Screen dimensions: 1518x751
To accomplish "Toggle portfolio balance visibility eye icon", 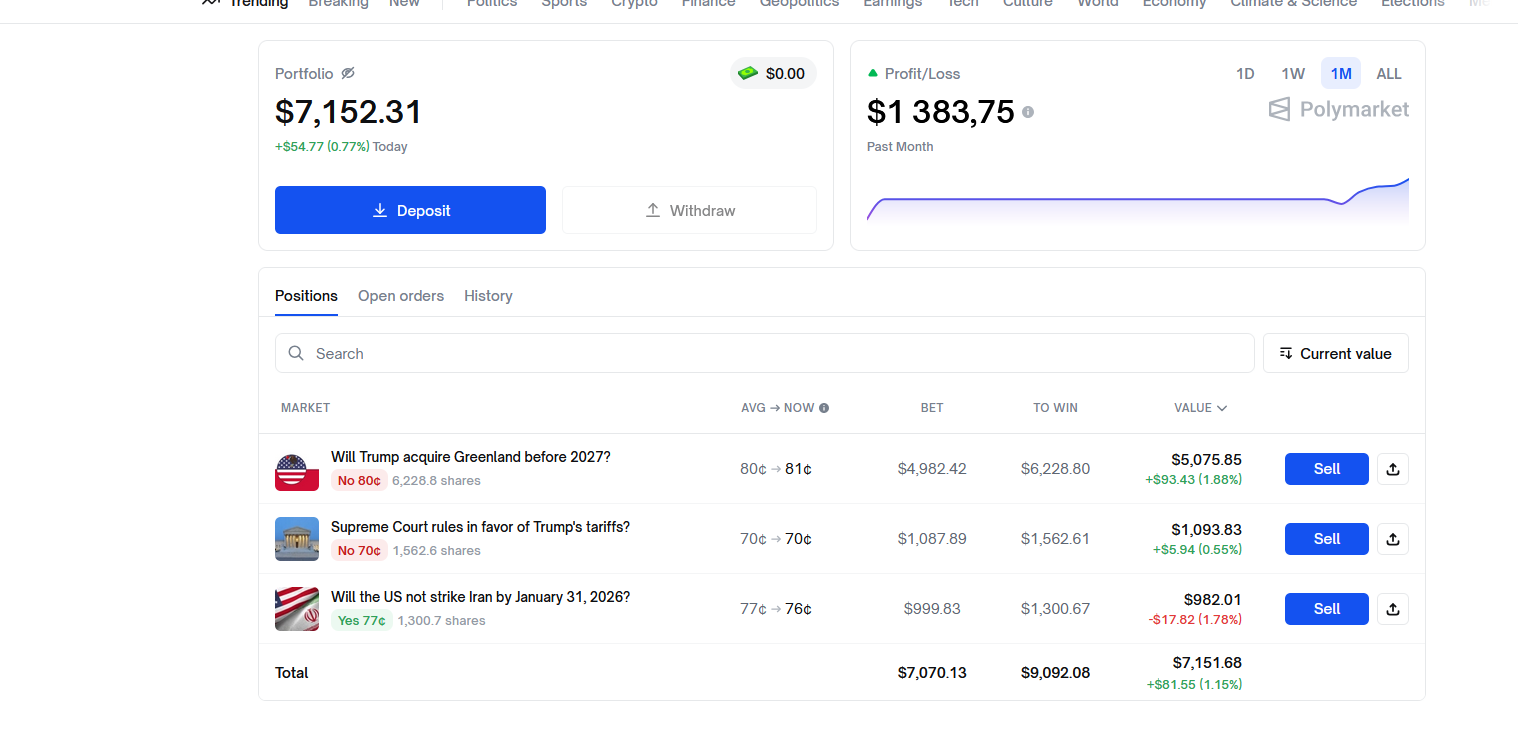I will pos(348,73).
